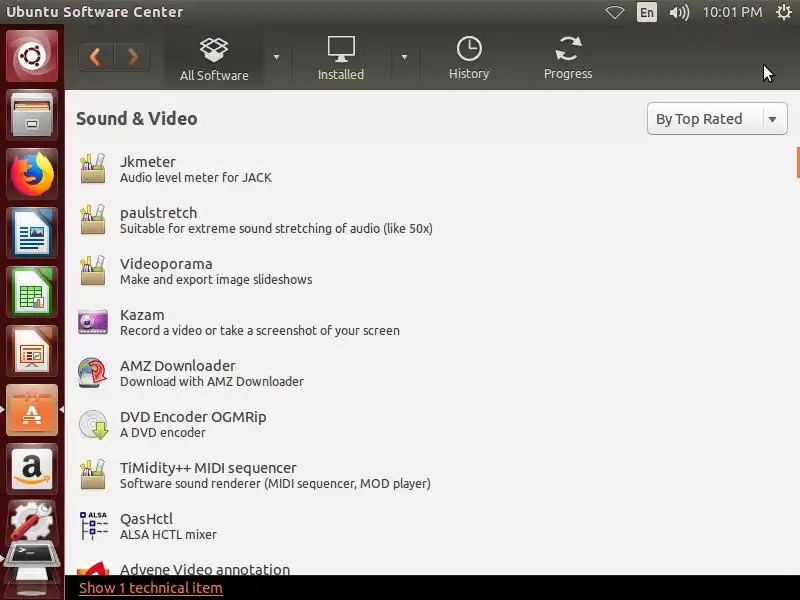Open the network indicator in the top panel
800x600 pixels.
(x=615, y=12)
